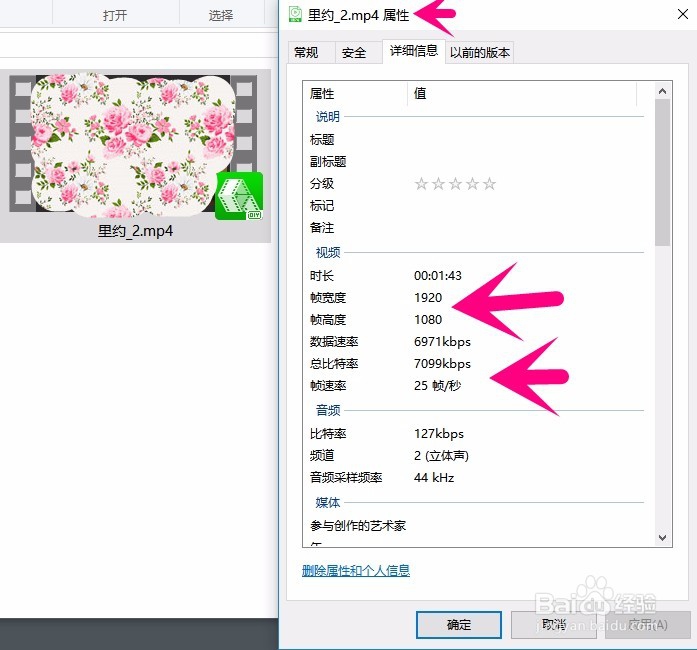Viewport: 697px width, 650px height.
Task: Click the 视频 section heading
Action: (x=328, y=253)
